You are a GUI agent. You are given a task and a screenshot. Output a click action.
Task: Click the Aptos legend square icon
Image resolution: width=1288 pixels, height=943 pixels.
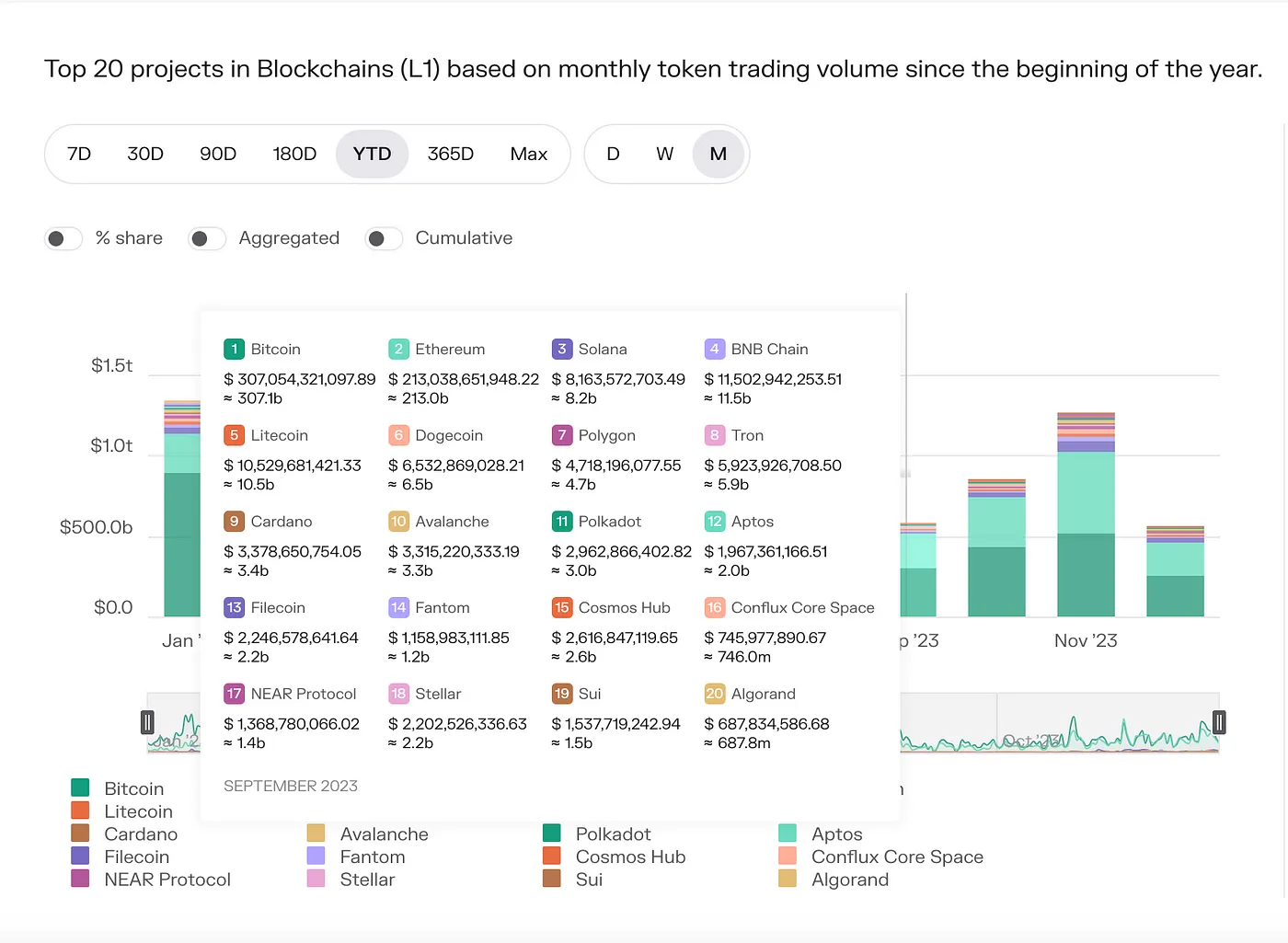(x=788, y=834)
